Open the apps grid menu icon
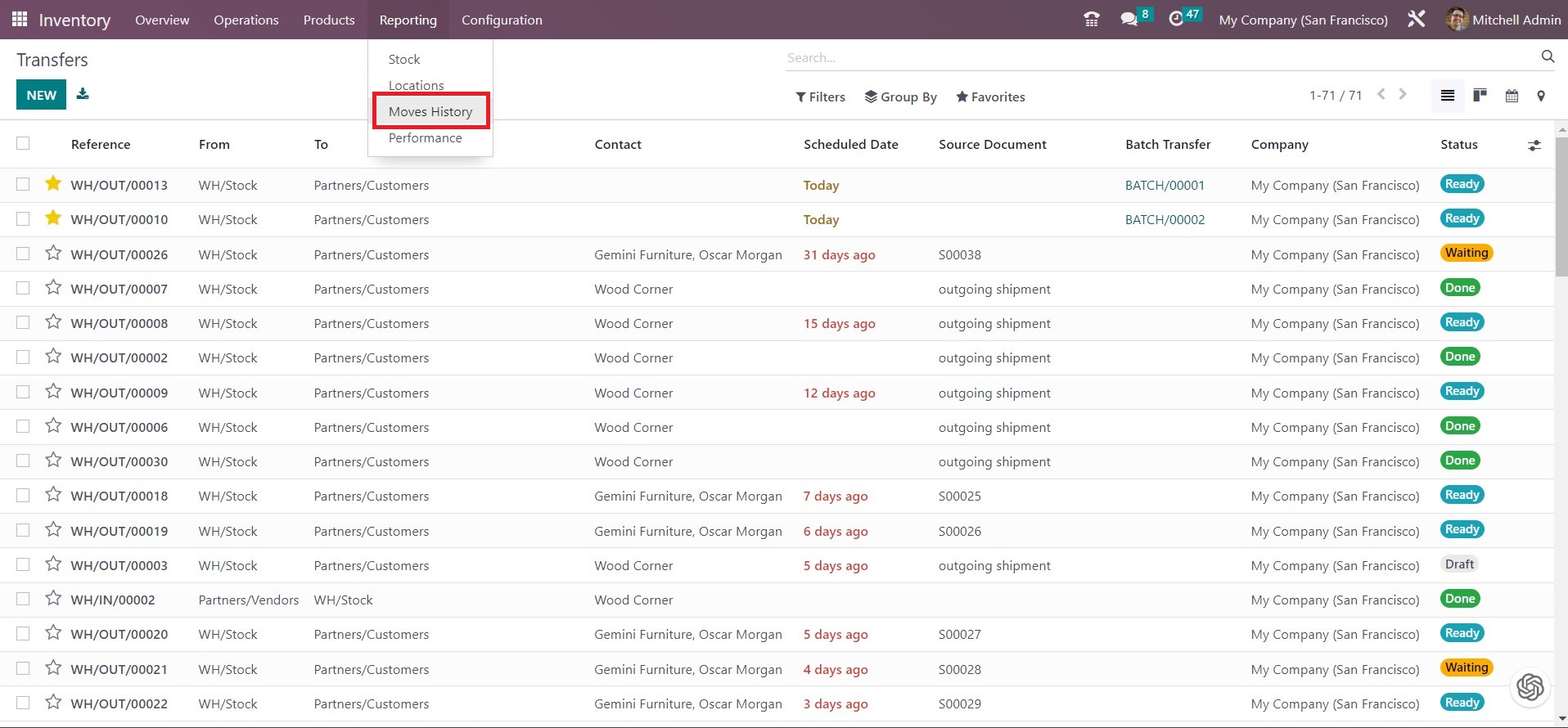This screenshot has height=728, width=1568. pos(20,20)
